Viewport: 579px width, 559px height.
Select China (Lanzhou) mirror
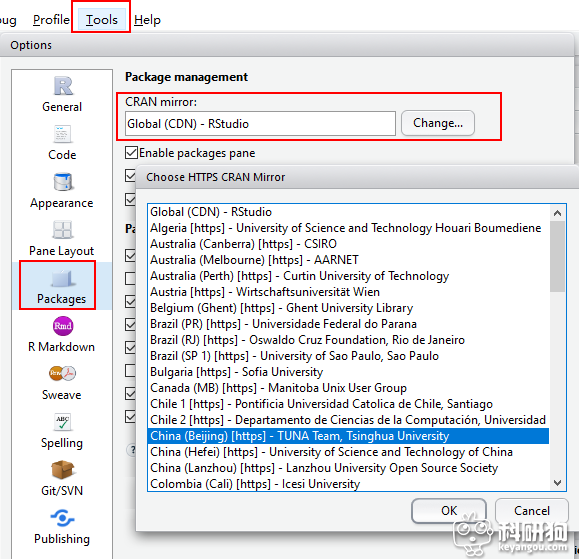348,468
